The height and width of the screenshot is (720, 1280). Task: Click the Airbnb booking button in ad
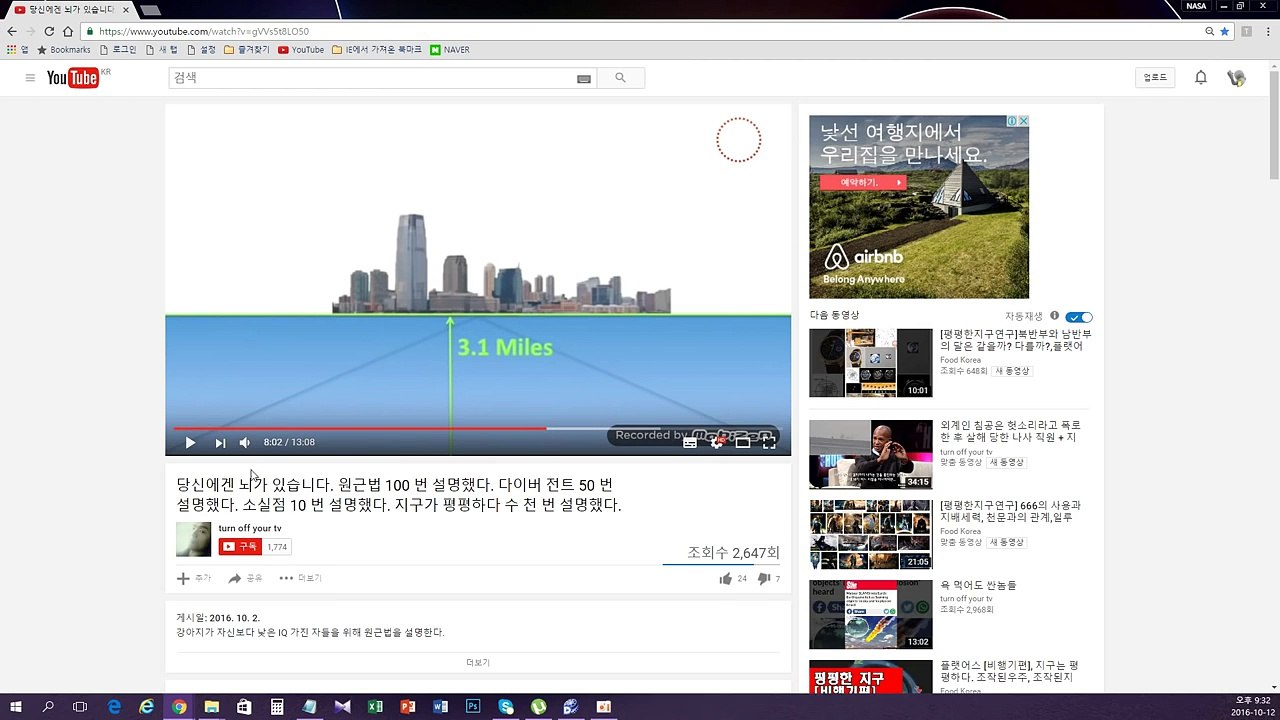(862, 183)
